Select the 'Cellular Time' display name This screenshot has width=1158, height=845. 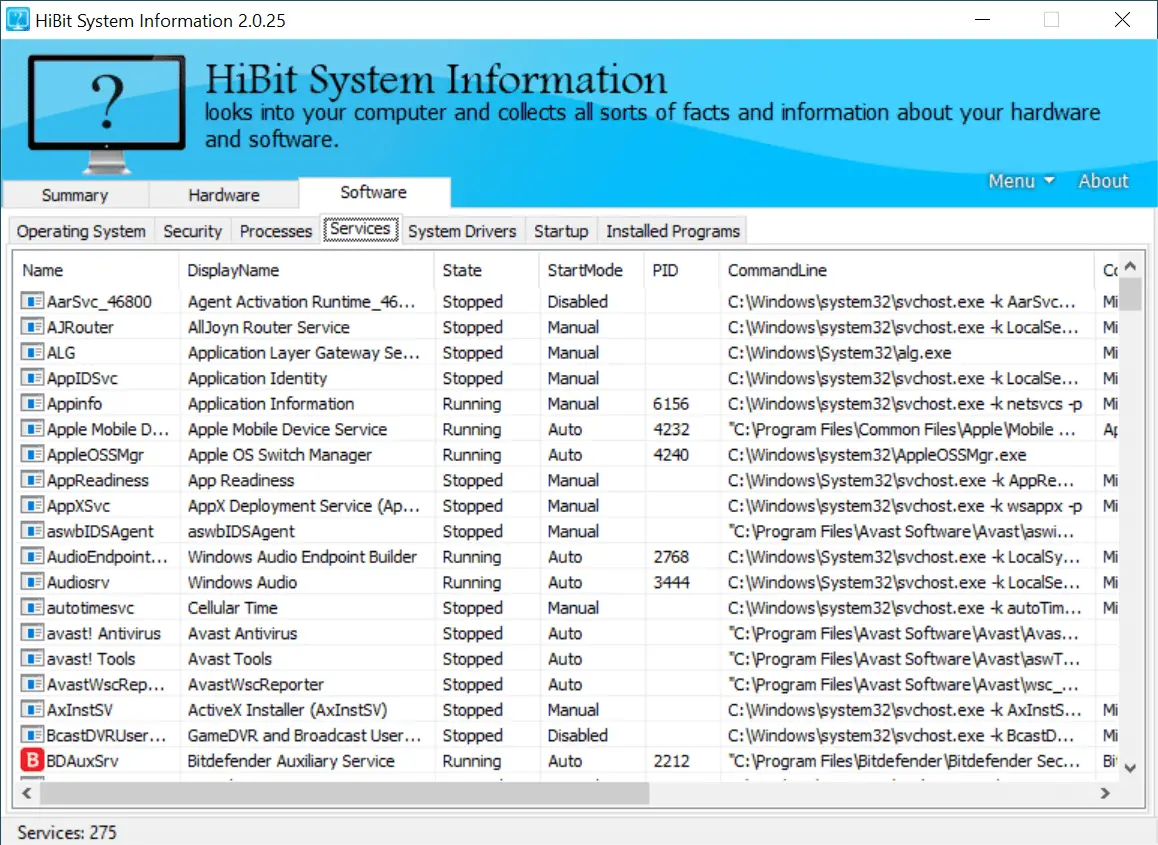click(233, 607)
